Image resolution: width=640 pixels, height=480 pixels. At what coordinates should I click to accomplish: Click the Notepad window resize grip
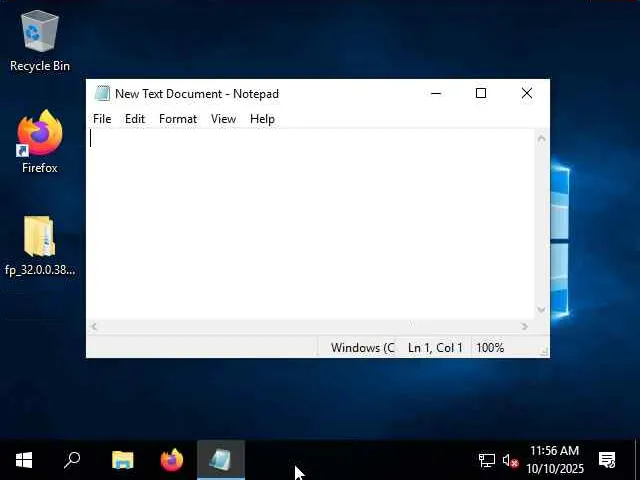click(x=544, y=351)
